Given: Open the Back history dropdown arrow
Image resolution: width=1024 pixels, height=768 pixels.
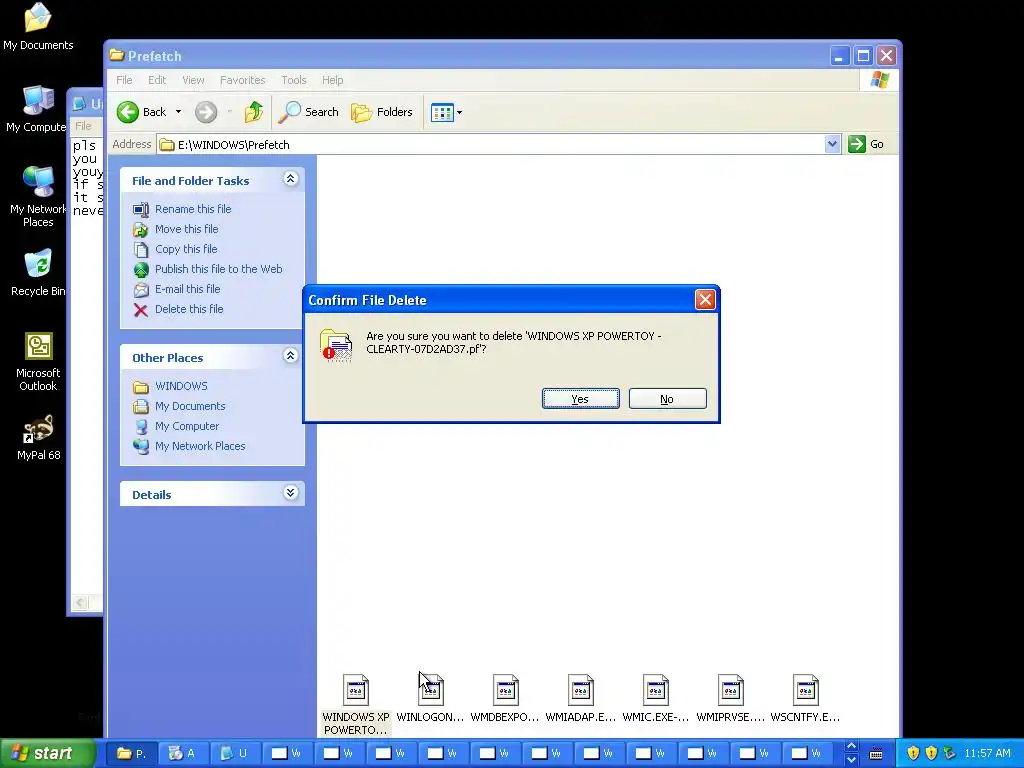Looking at the screenshot, I should click(x=178, y=112).
